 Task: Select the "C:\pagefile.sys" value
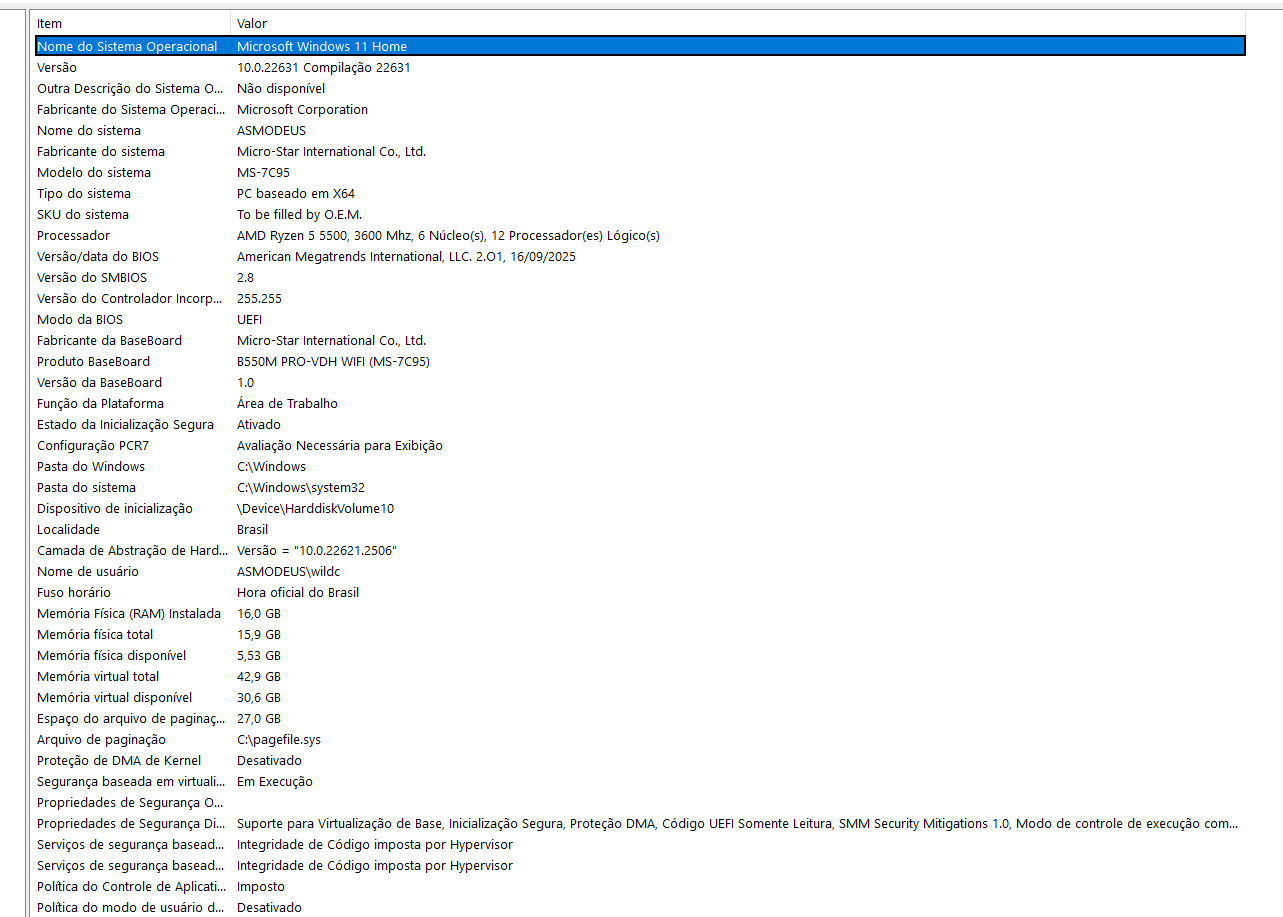(x=279, y=739)
